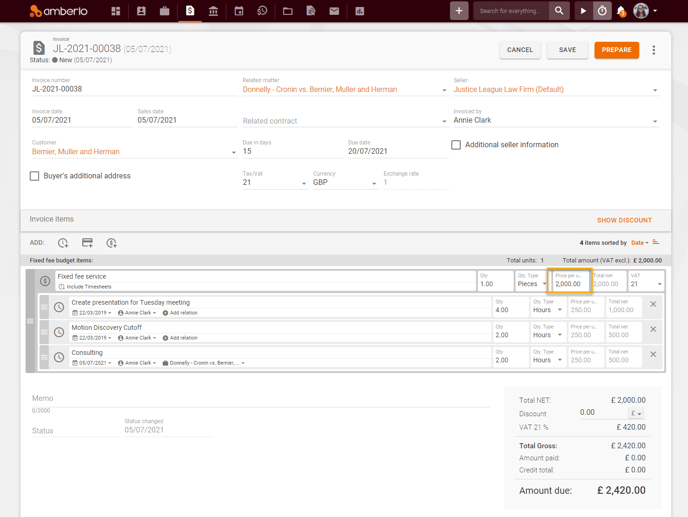Open the bank building icon in top navigation
The image size is (688, 517).
click(x=214, y=11)
